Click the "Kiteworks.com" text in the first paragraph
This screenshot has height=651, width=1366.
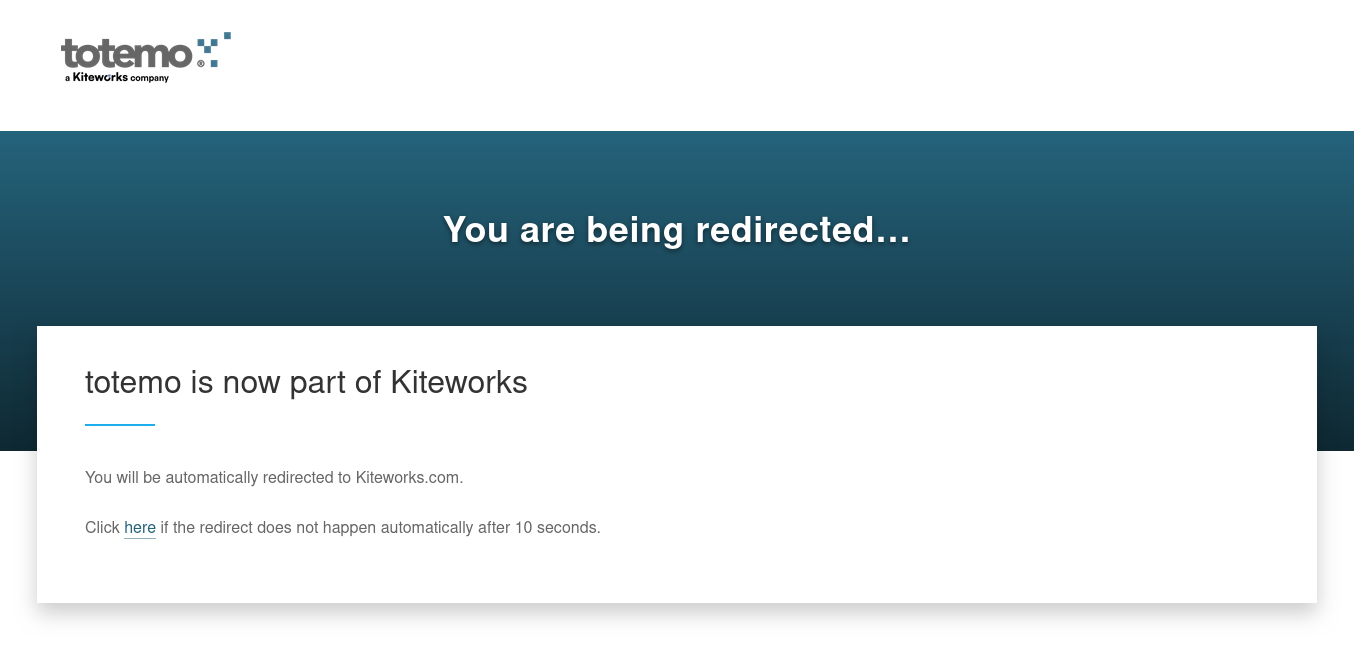point(409,477)
